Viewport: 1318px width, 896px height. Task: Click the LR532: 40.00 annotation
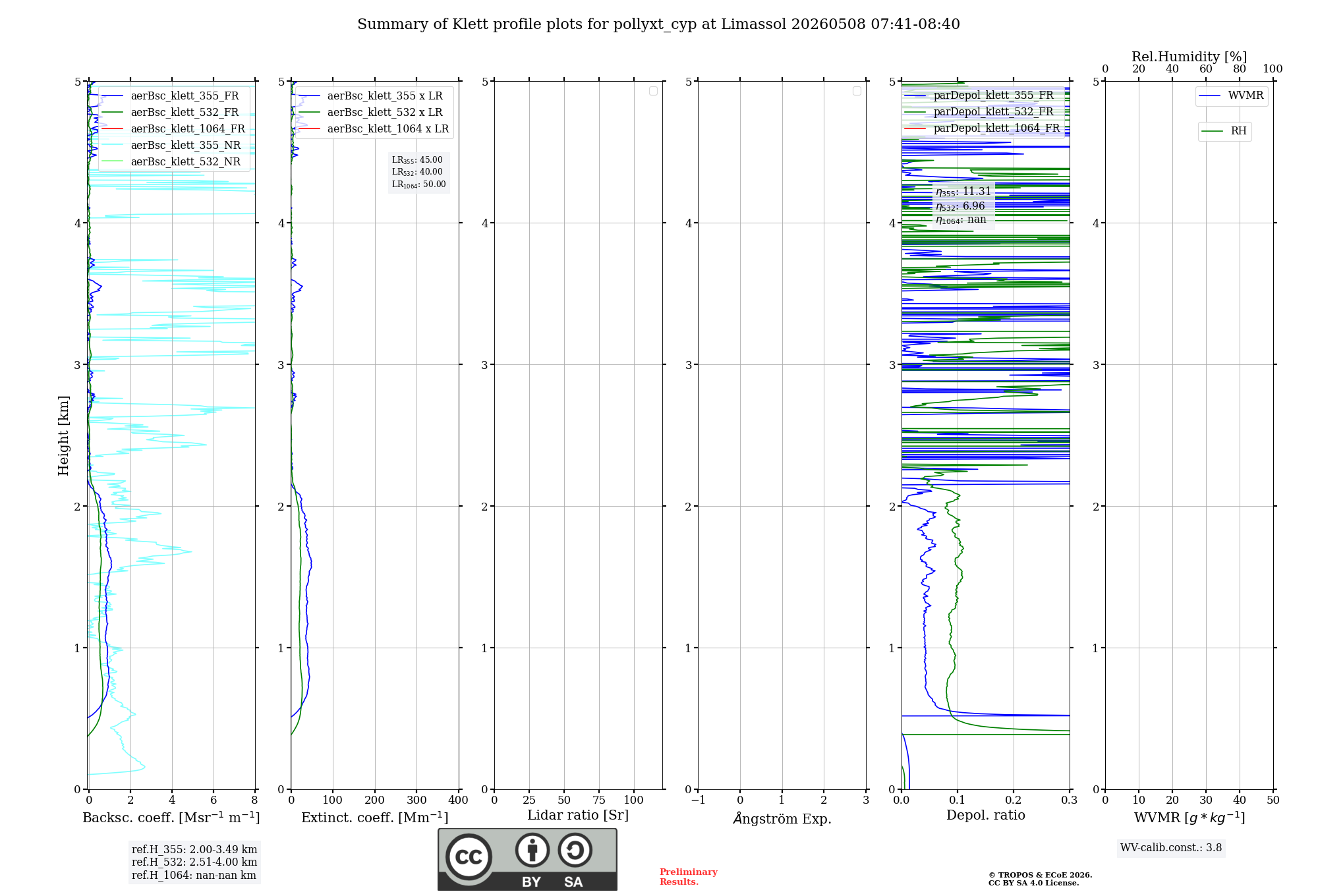tap(417, 172)
